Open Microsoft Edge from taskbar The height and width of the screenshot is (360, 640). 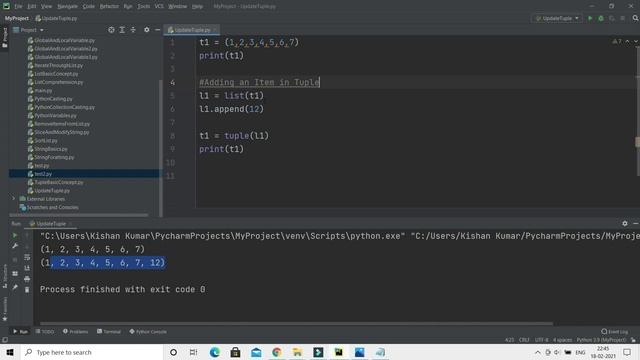[215, 352]
